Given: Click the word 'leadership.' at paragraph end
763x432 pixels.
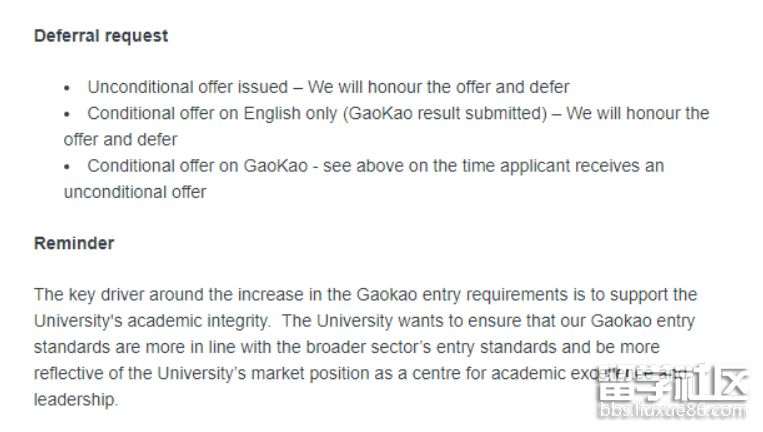Looking at the screenshot, I should pyautogui.click(x=76, y=399).
